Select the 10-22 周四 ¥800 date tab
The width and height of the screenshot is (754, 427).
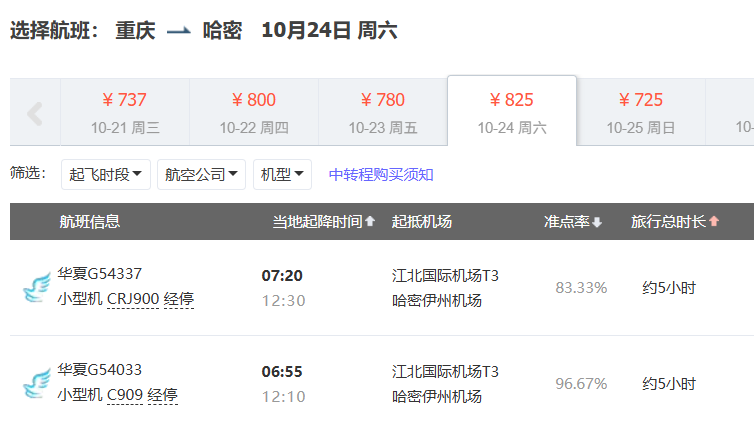point(254,113)
